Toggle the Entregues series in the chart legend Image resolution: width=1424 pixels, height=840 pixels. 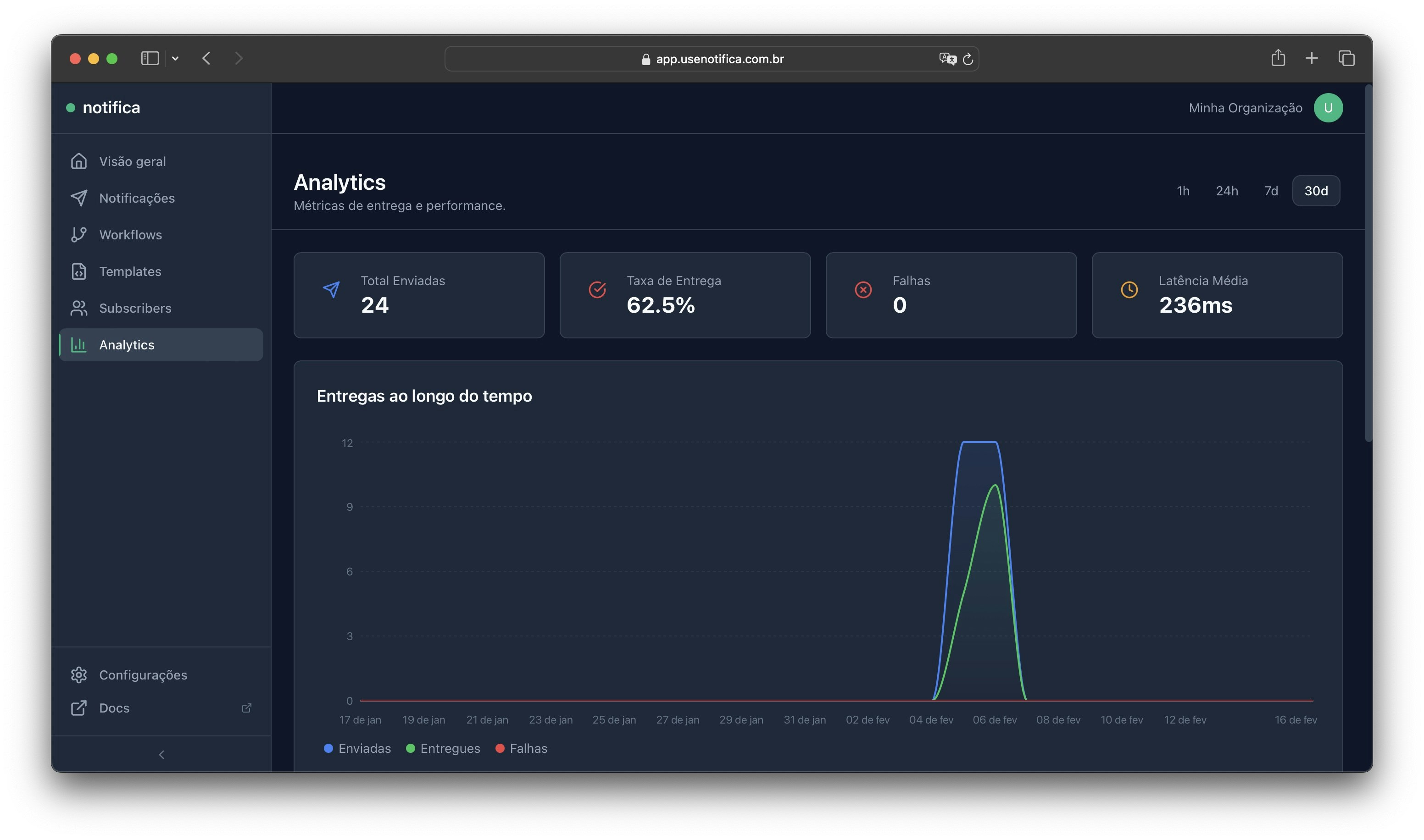click(443, 748)
